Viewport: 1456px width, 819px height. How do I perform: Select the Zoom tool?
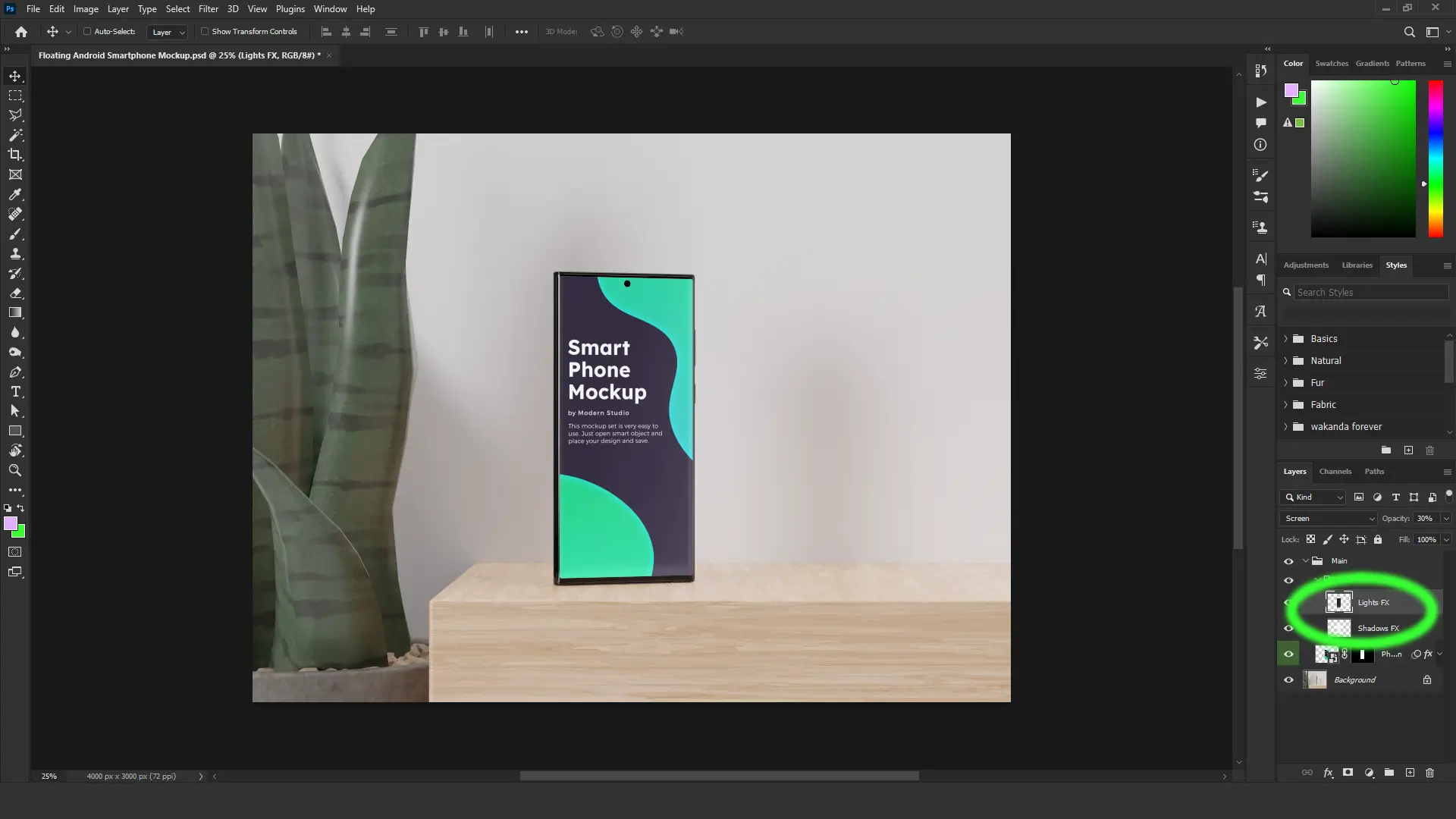15,470
